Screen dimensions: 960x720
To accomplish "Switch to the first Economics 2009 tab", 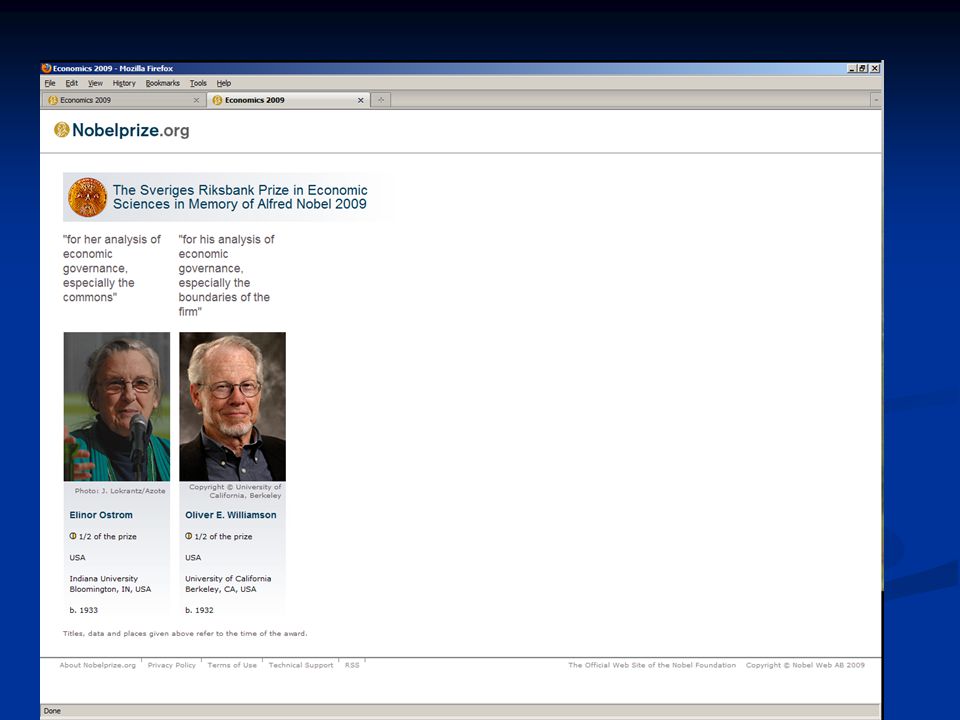I will point(122,100).
